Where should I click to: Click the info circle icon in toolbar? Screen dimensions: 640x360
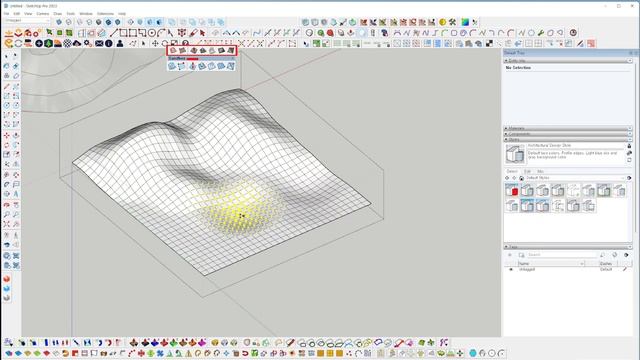109,43
